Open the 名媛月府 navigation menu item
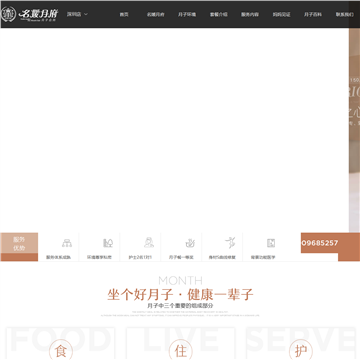This screenshot has height=360, width=360. tap(156, 14)
